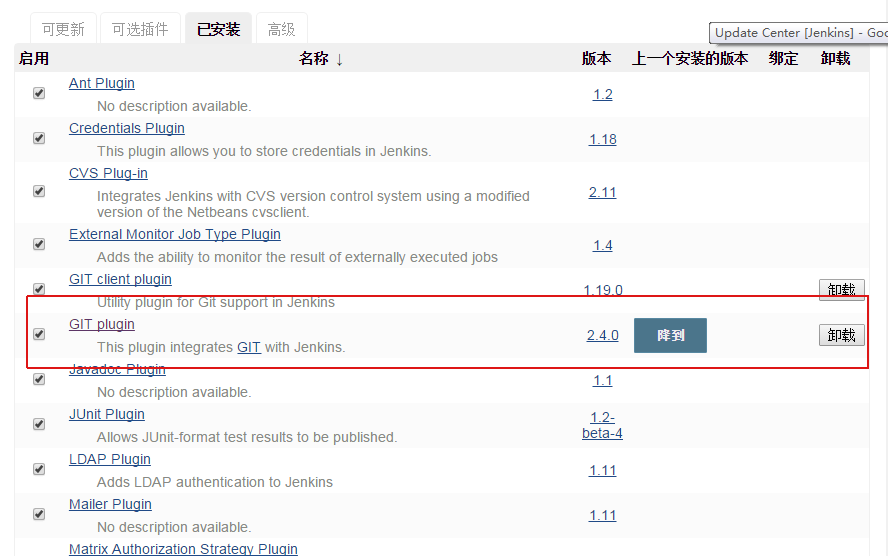The width and height of the screenshot is (888, 556).
Task: Click the 卸载 column header
Action: 835,58
